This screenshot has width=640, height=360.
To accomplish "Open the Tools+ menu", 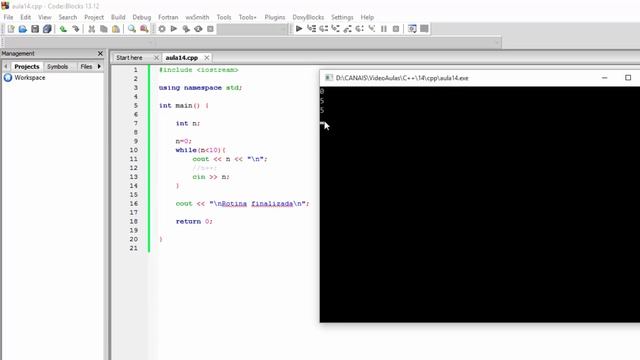I will pos(247,17).
